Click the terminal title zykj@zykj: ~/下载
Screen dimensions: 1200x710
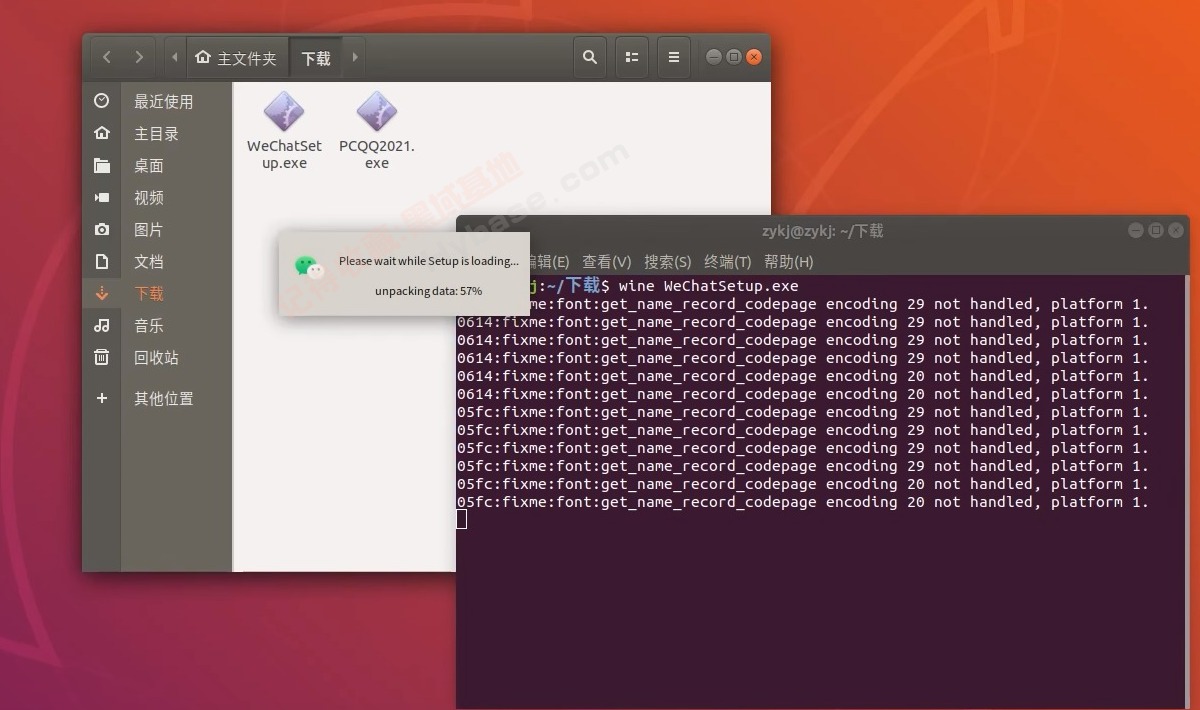click(x=823, y=231)
